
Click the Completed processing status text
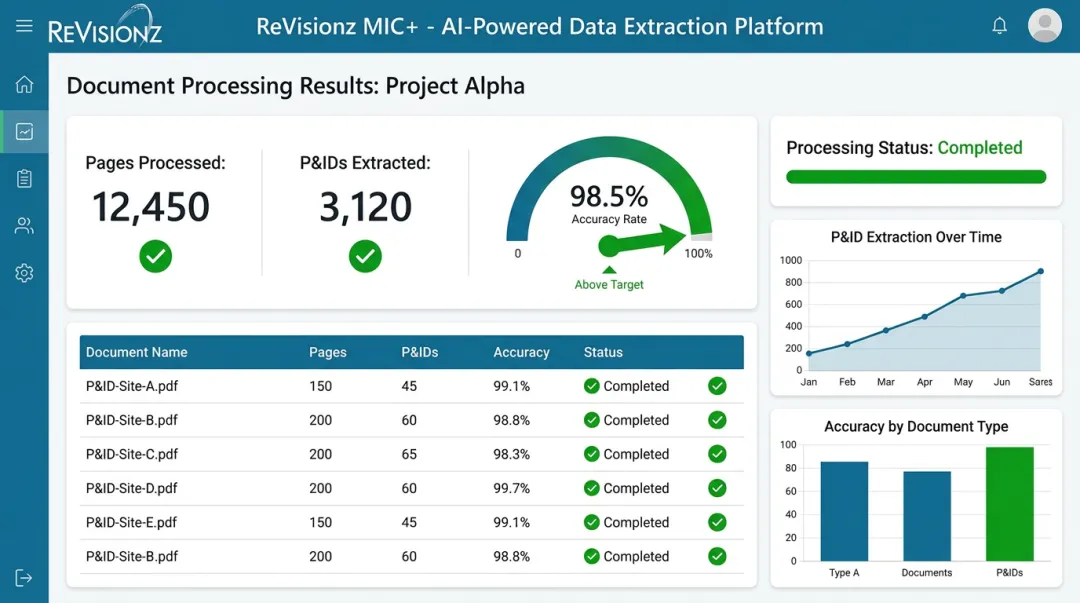point(979,147)
